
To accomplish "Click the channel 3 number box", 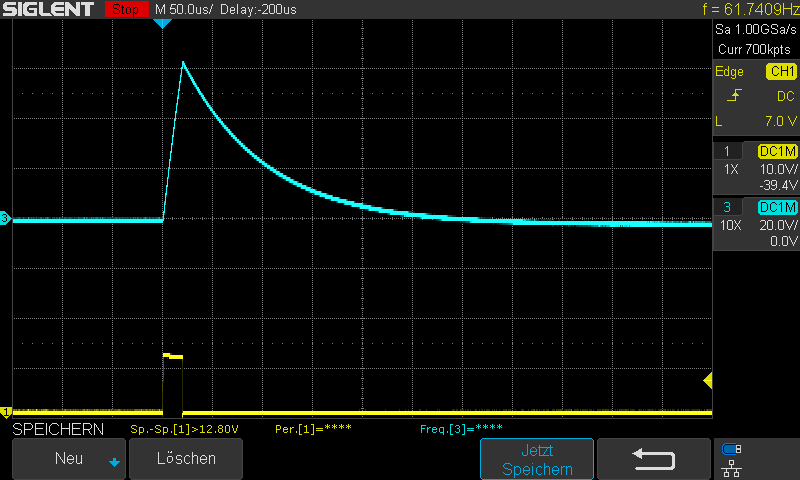I will pos(727,207).
